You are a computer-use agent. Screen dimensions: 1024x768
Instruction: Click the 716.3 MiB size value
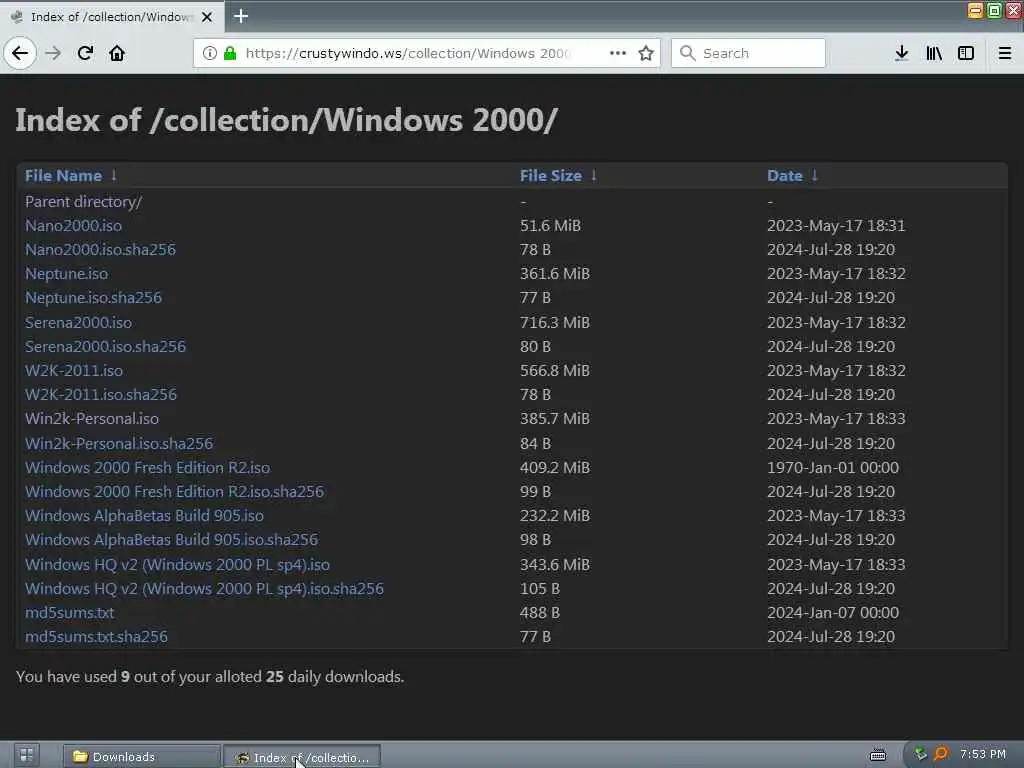(554, 323)
